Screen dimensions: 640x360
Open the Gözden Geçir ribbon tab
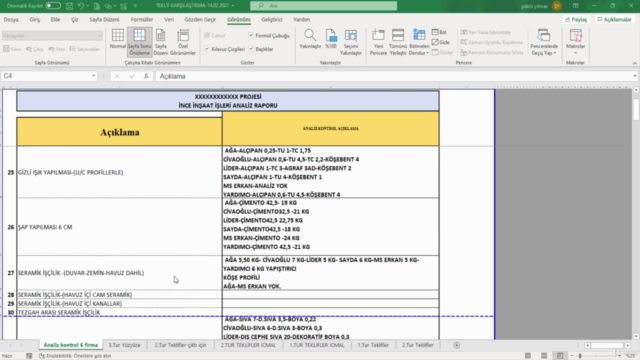[x=200, y=20]
